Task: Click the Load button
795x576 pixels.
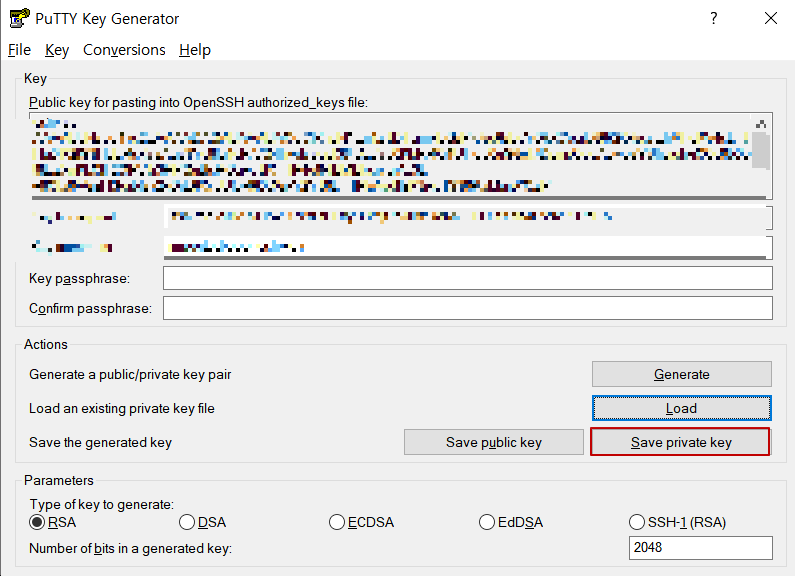Action: pos(681,408)
